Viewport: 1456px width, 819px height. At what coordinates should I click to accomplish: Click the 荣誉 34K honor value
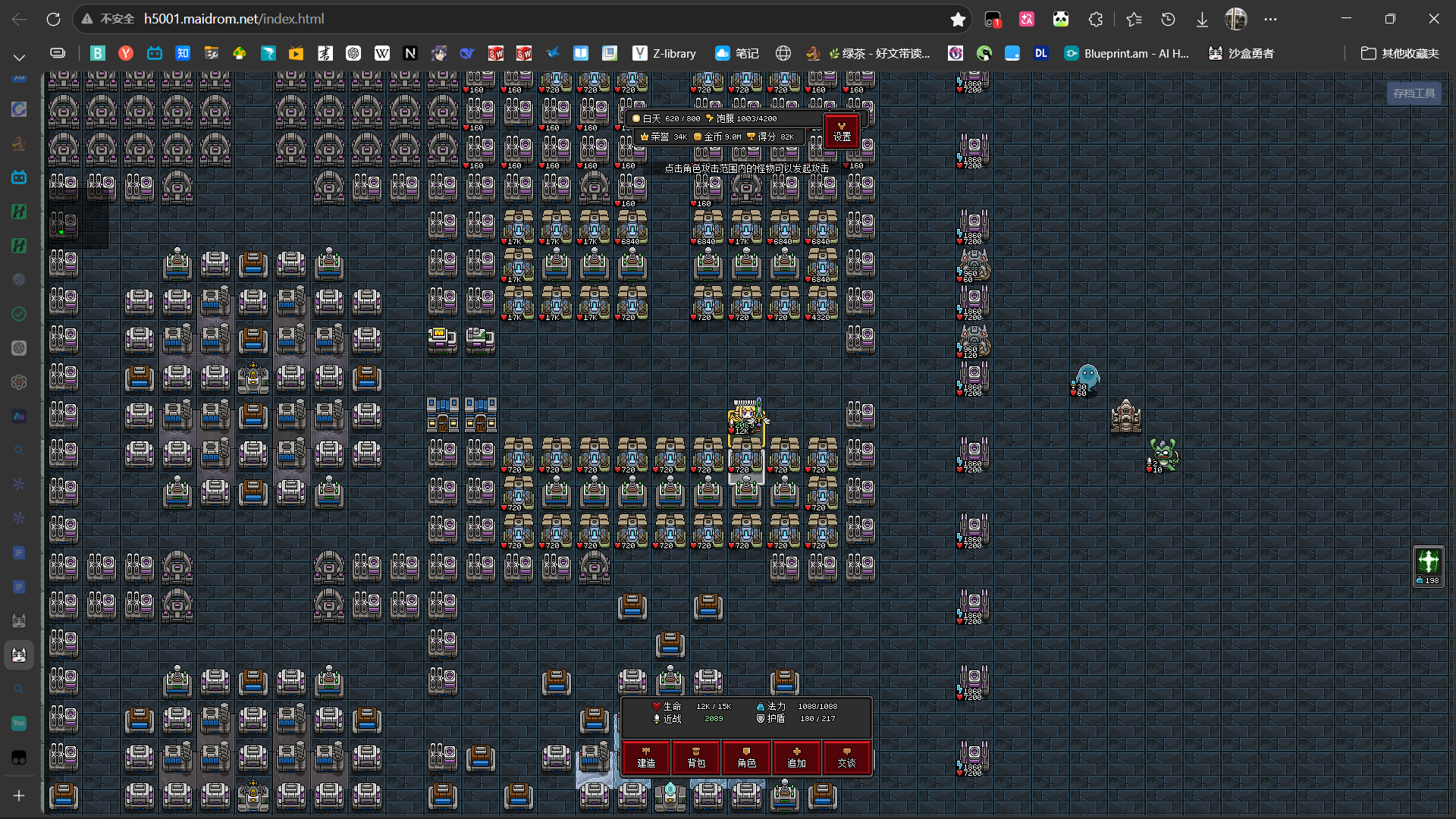pos(664,136)
